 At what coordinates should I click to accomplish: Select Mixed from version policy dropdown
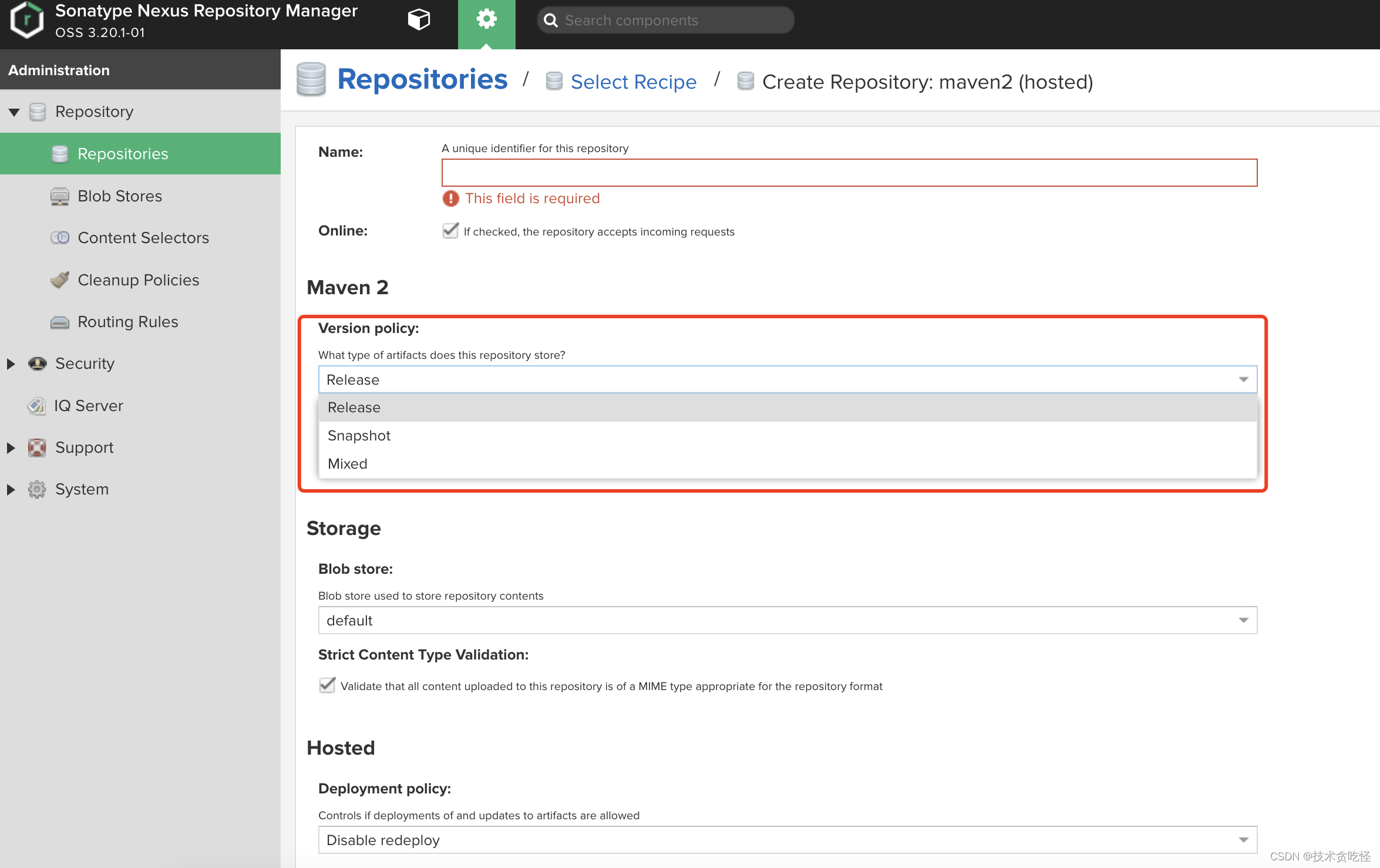pos(347,463)
